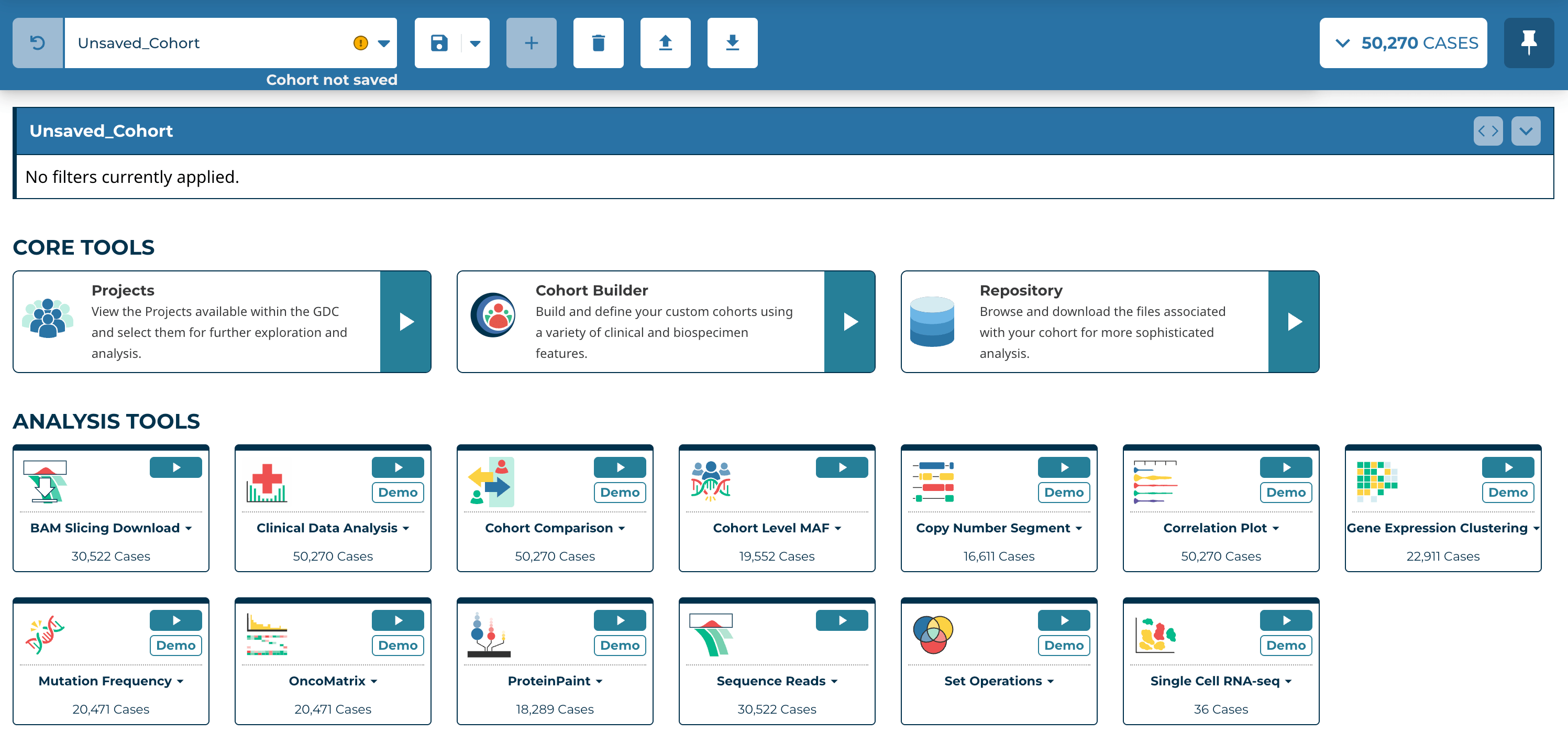This screenshot has height=743, width=1568.
Task: Launch the Cohort Level MAF tool
Action: pos(841,467)
